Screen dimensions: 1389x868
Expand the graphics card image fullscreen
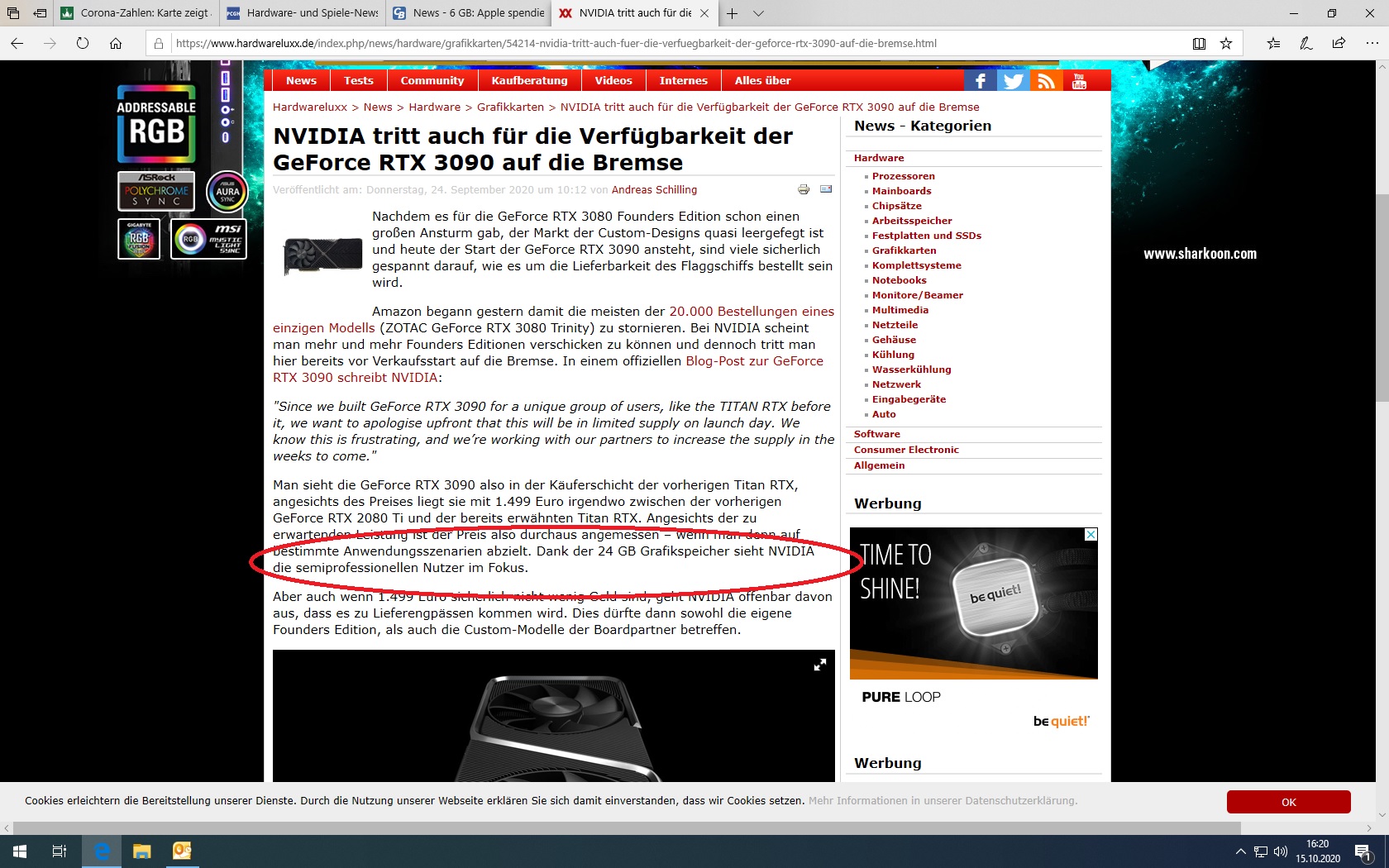(820, 665)
